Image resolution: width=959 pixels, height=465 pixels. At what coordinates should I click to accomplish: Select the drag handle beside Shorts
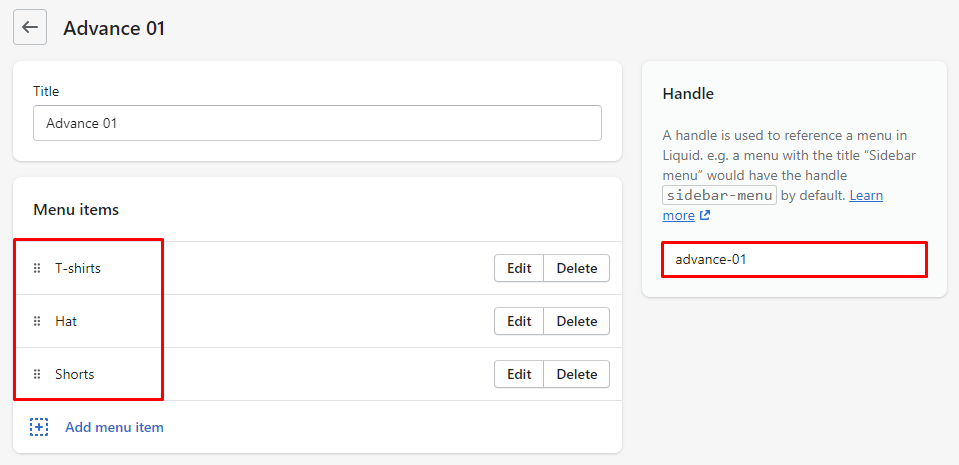point(37,374)
